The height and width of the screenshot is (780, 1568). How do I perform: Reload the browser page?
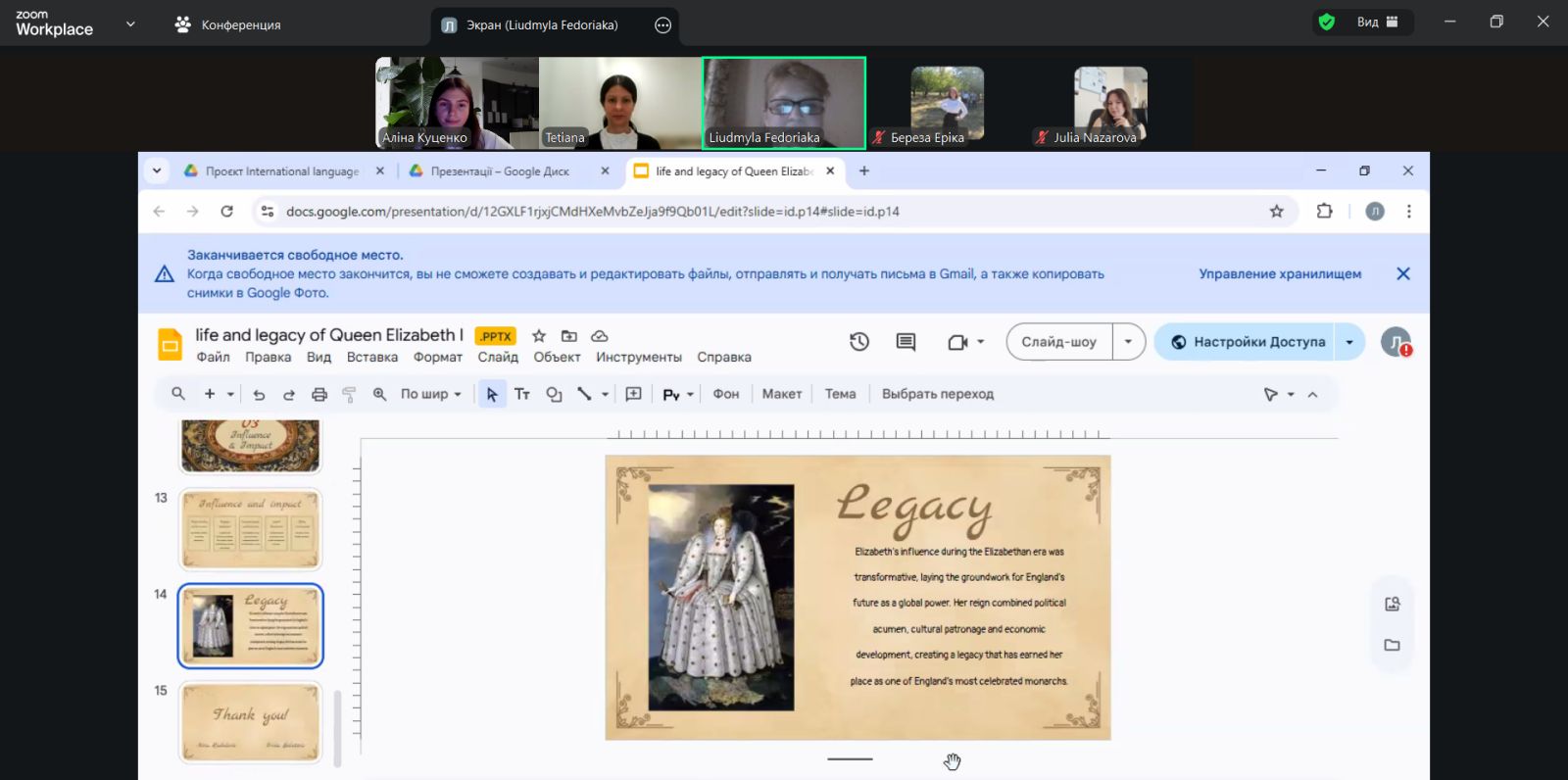click(226, 211)
